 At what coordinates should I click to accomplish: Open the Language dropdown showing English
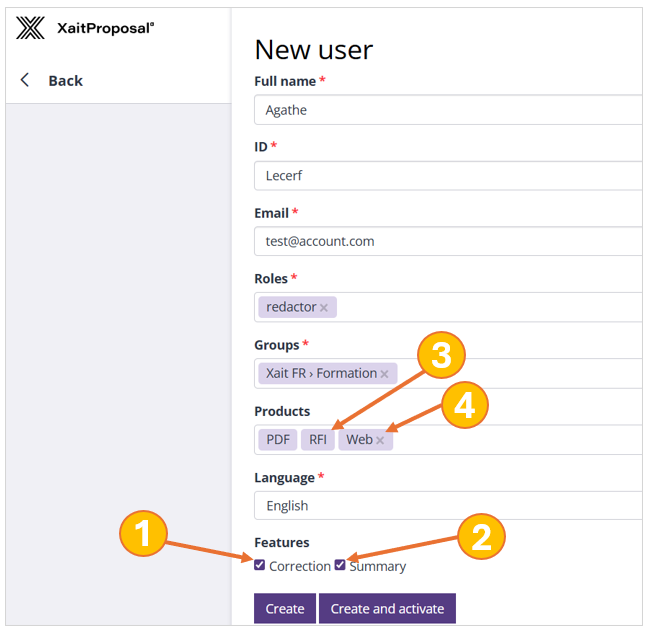[448, 505]
